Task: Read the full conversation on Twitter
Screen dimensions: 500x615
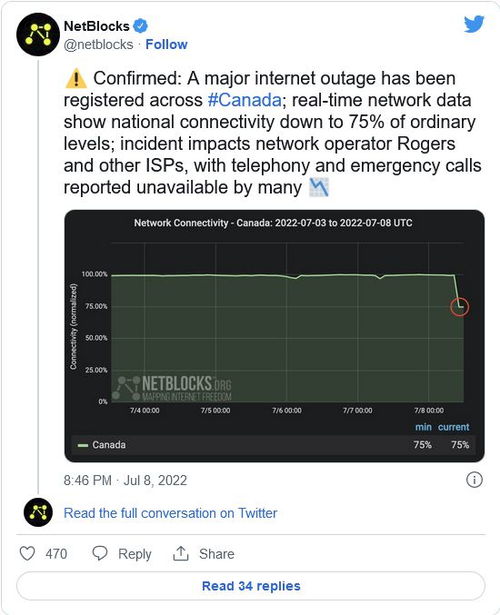Action: click(x=170, y=513)
